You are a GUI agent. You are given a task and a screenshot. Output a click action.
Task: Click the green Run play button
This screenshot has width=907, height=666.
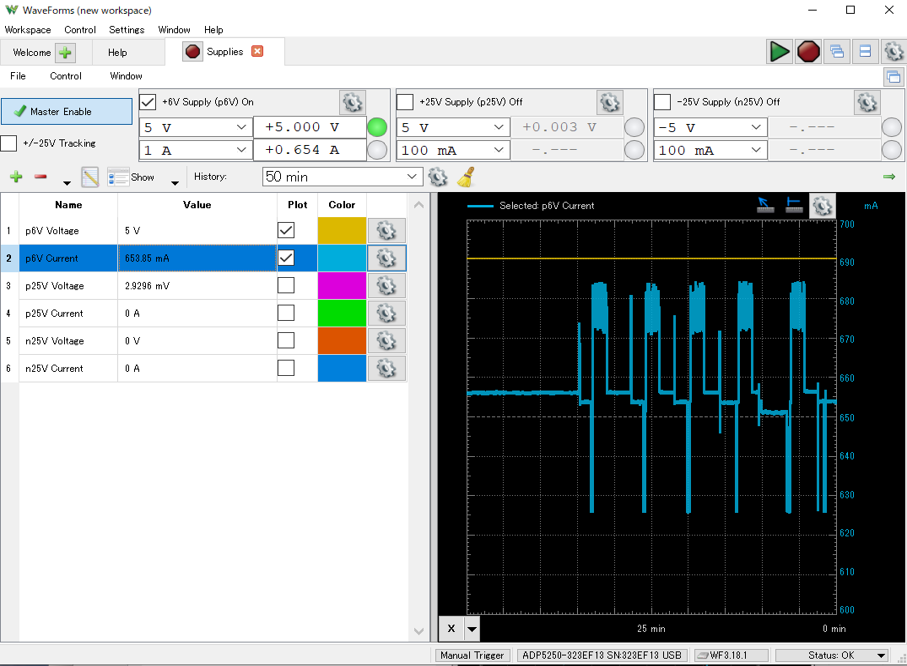[779, 52]
